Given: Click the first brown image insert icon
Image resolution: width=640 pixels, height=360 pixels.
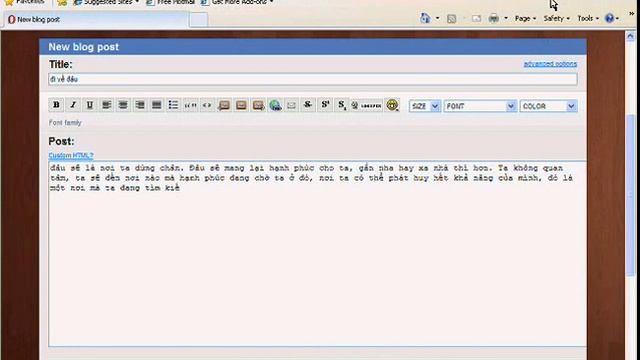Looking at the screenshot, I should pyautogui.click(x=224, y=105).
